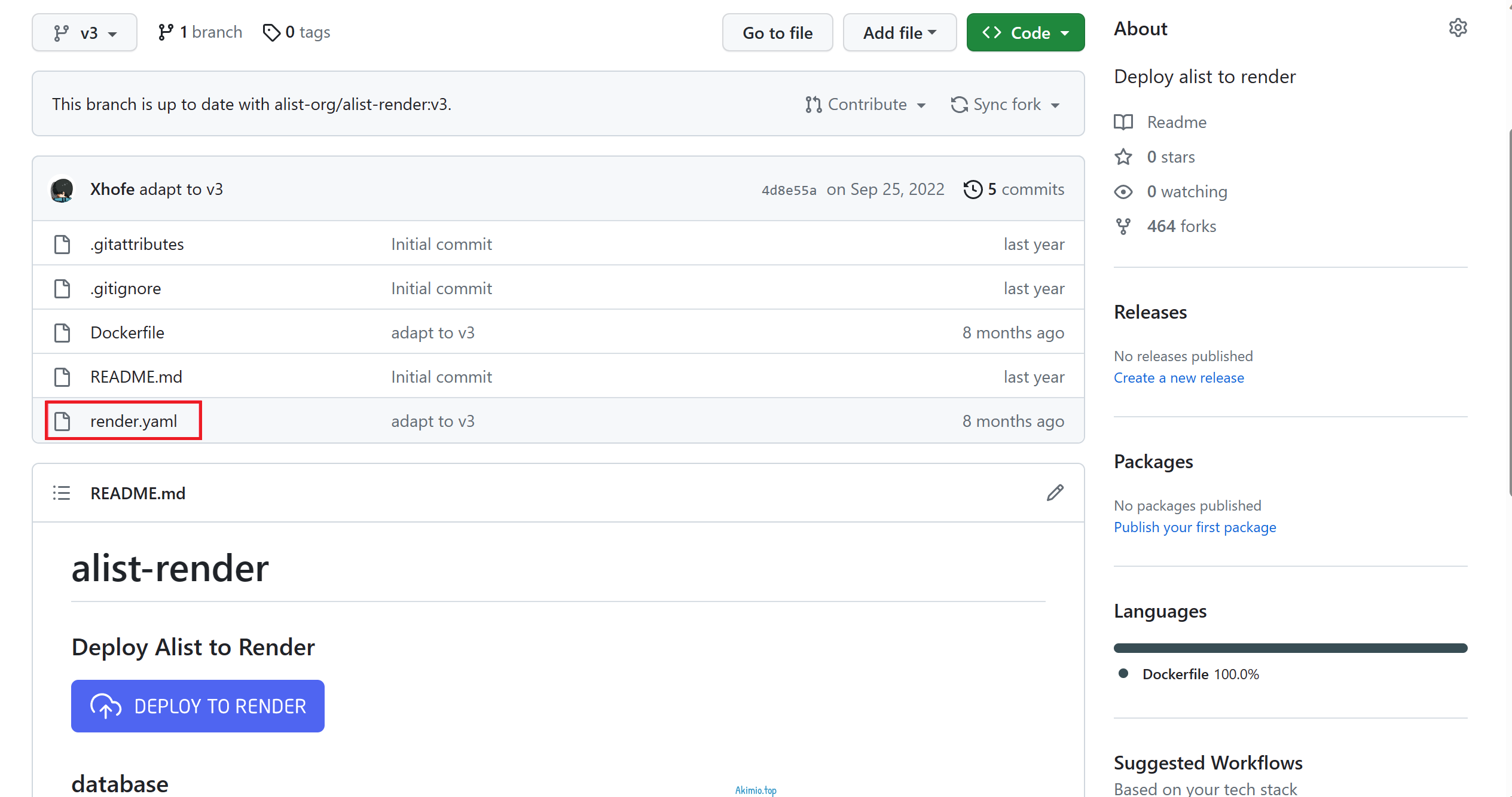1512x797 pixels.
Task: Click the file icon beside Dockerfile
Action: point(62,333)
